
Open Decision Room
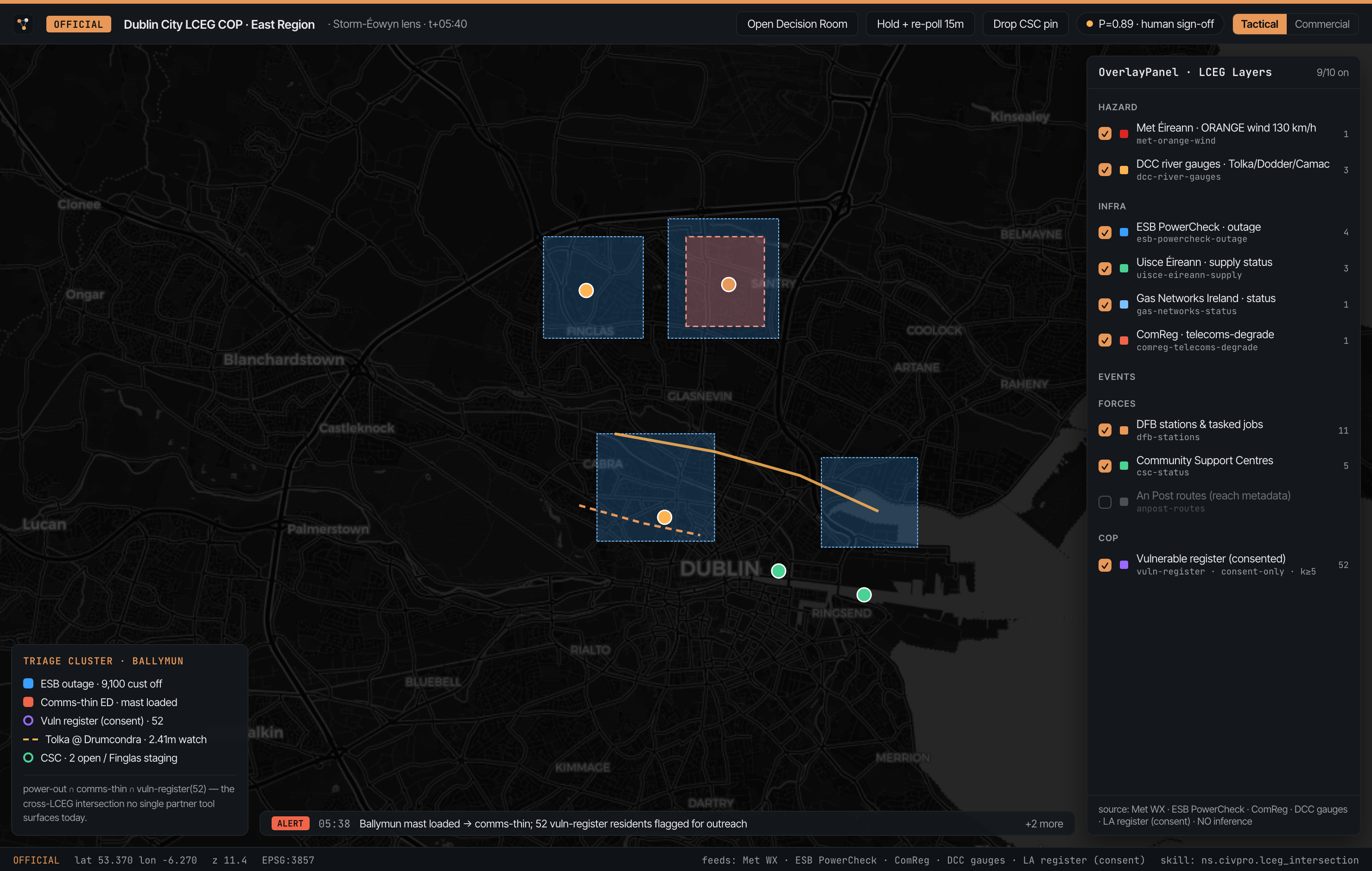(x=796, y=24)
